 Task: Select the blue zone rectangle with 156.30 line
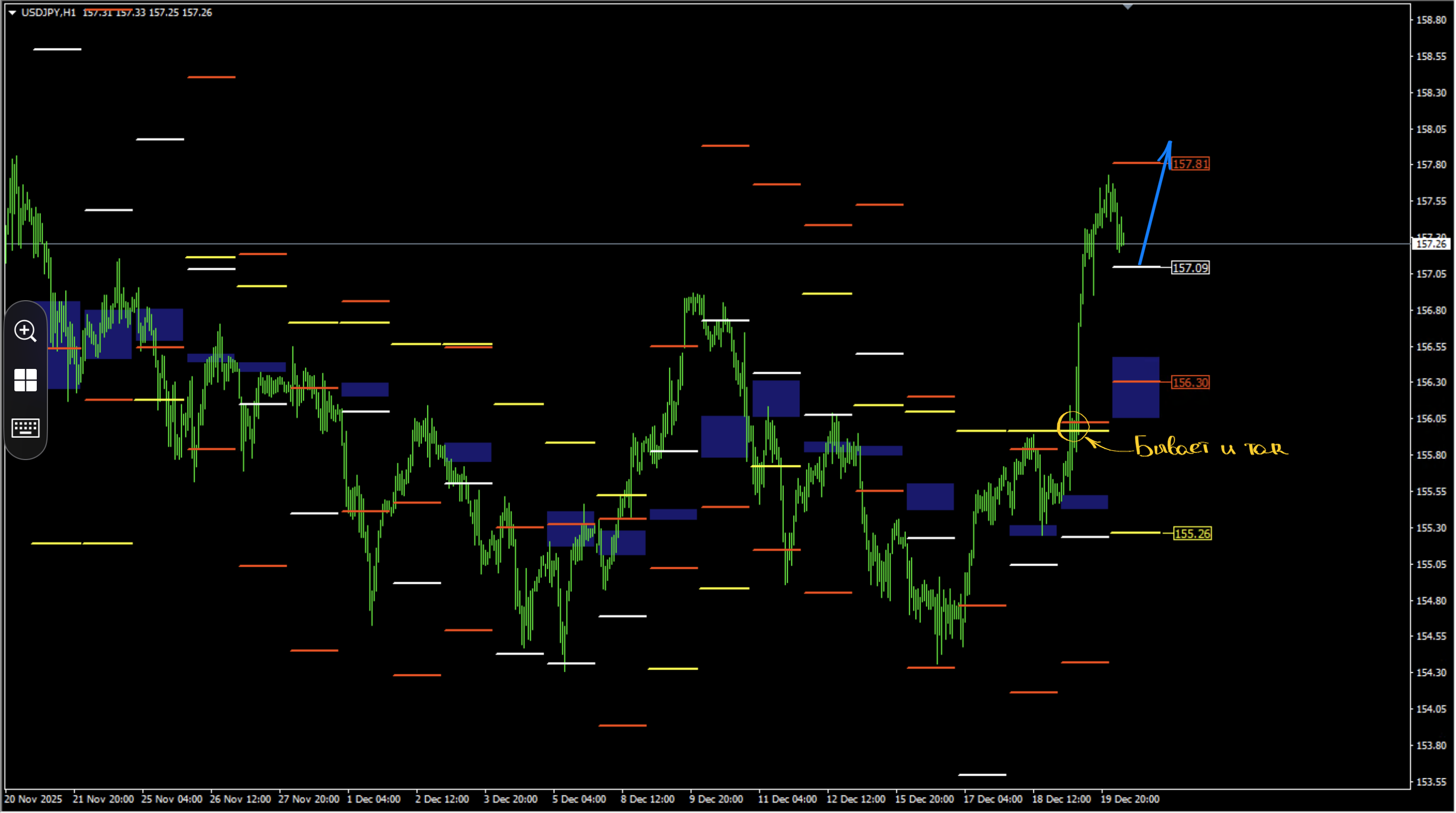(1136, 388)
